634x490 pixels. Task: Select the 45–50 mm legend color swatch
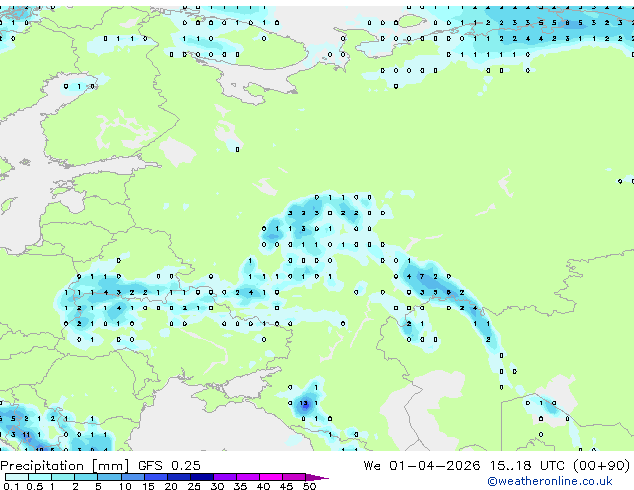tap(294, 477)
